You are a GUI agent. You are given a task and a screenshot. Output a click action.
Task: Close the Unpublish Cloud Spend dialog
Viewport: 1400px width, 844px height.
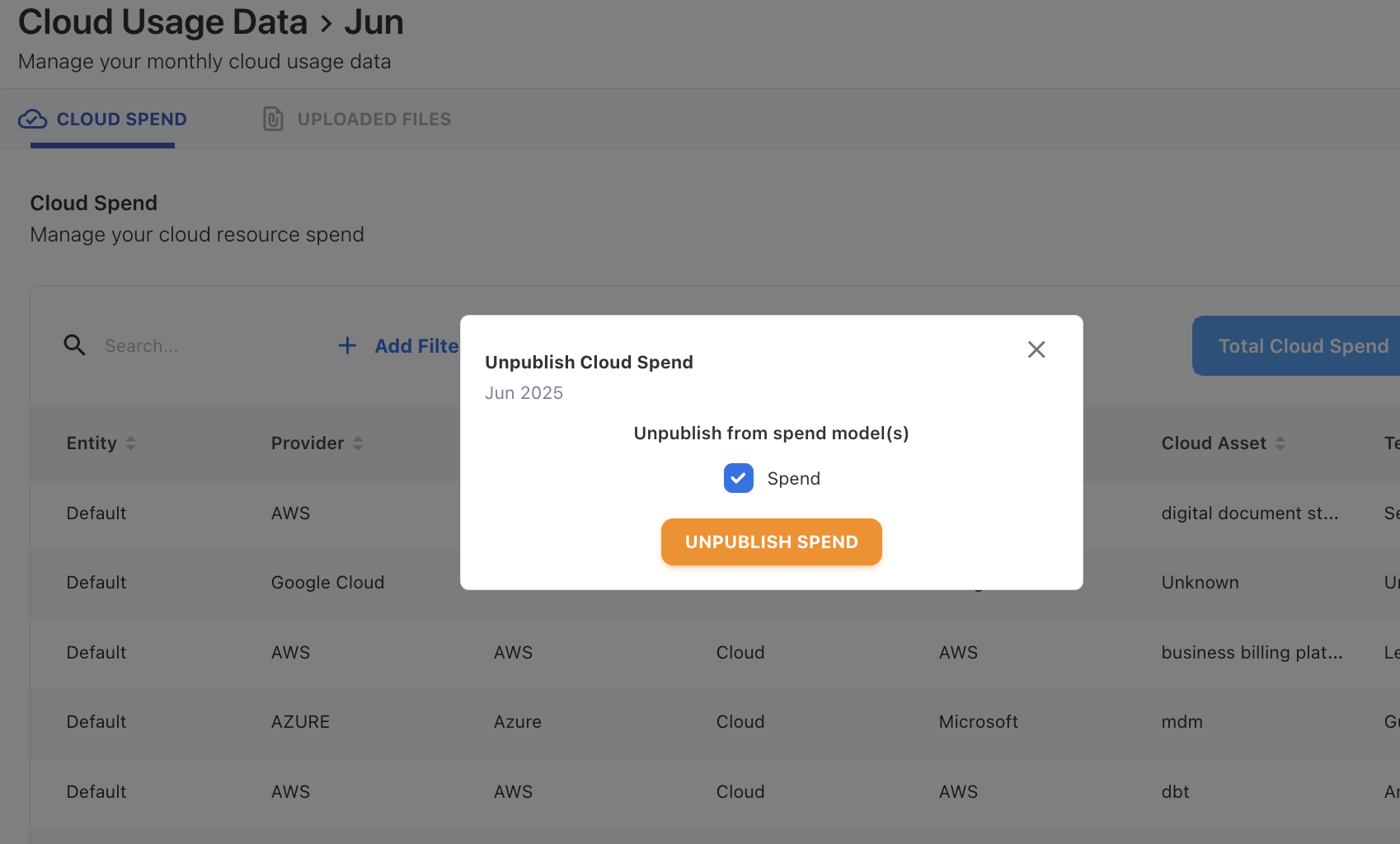click(1036, 349)
